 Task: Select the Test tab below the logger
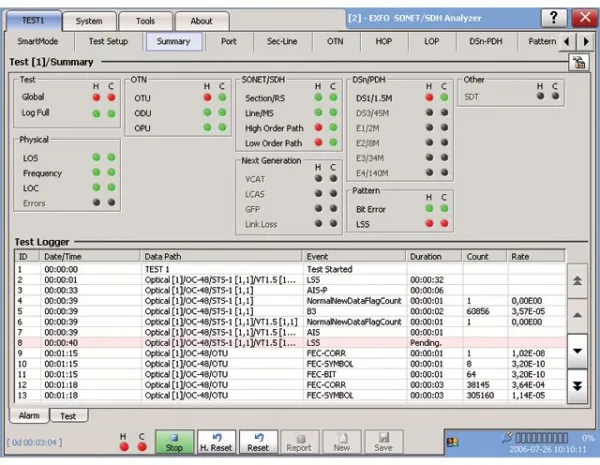68,415
